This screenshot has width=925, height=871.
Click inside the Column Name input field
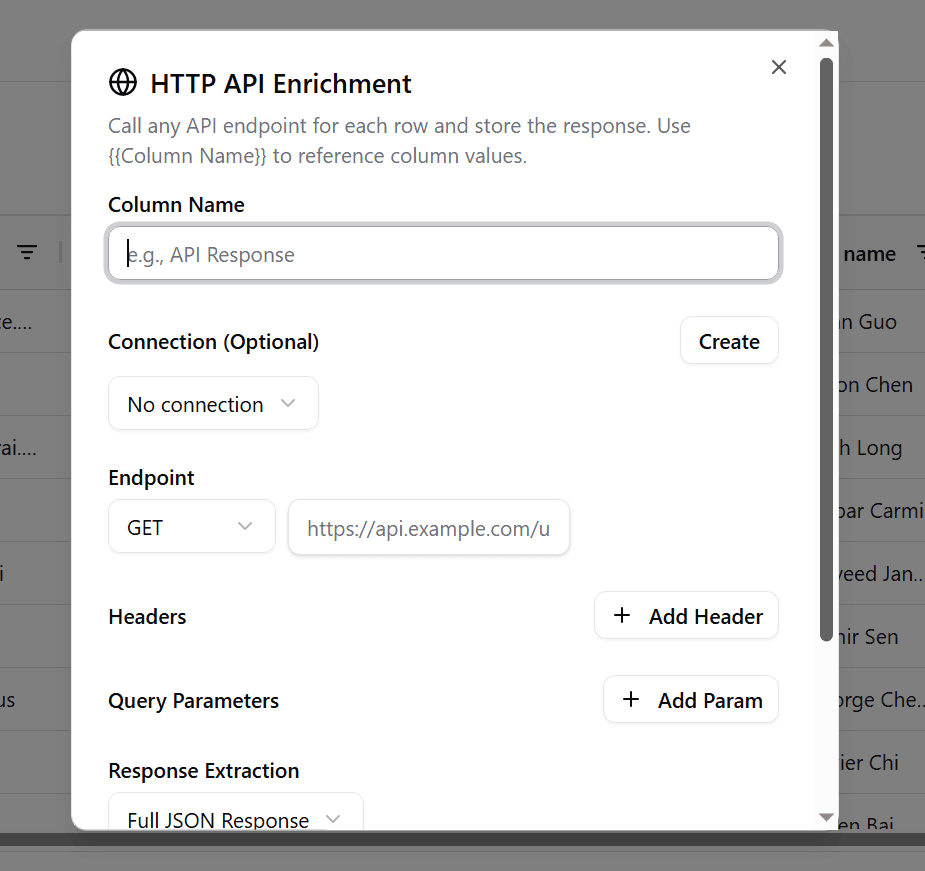pos(443,253)
